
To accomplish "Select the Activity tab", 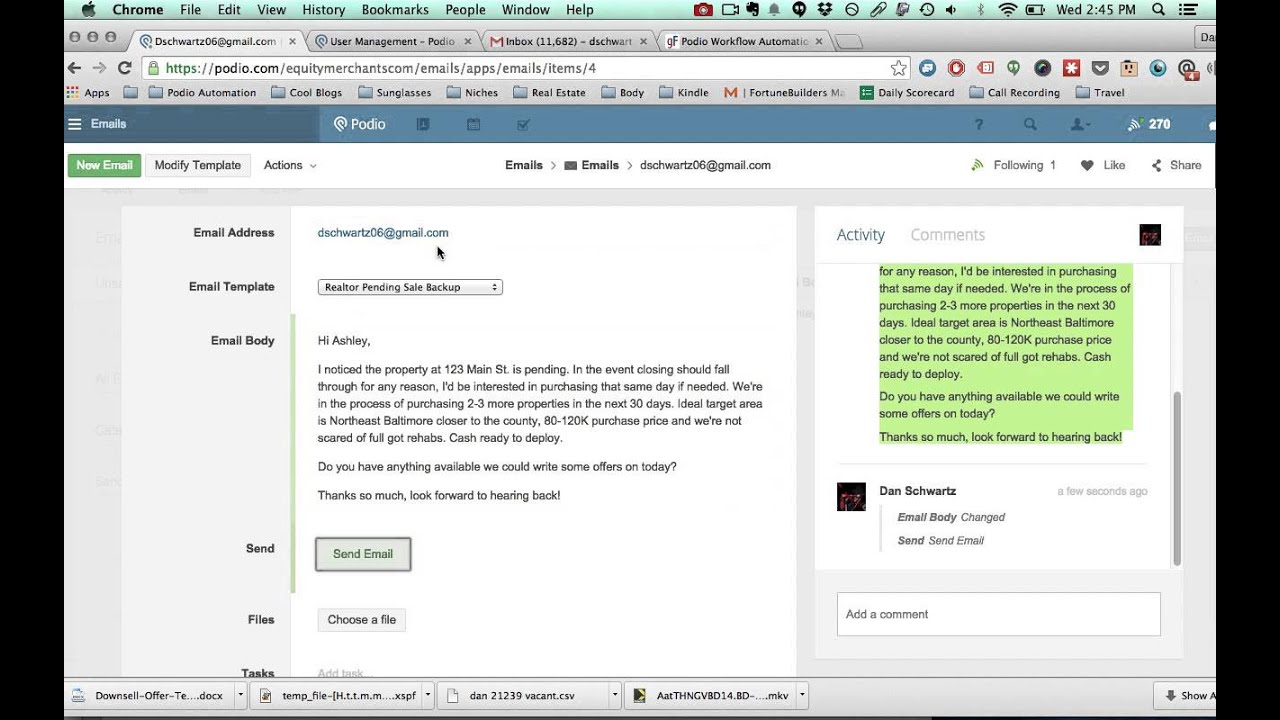I will (860, 235).
